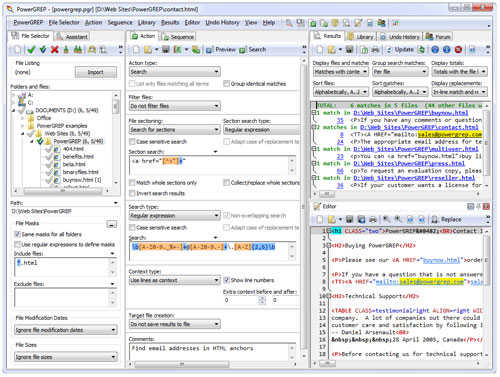Click the library book icon in main toolbar

pos(335,23)
